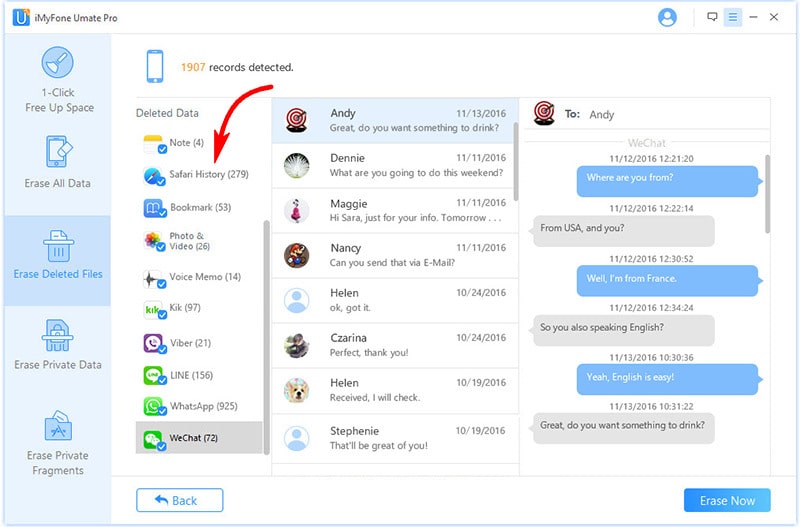Image resolution: width=800 pixels, height=527 pixels.
Task: Click Czarina's photo avatar
Action: pos(296,345)
